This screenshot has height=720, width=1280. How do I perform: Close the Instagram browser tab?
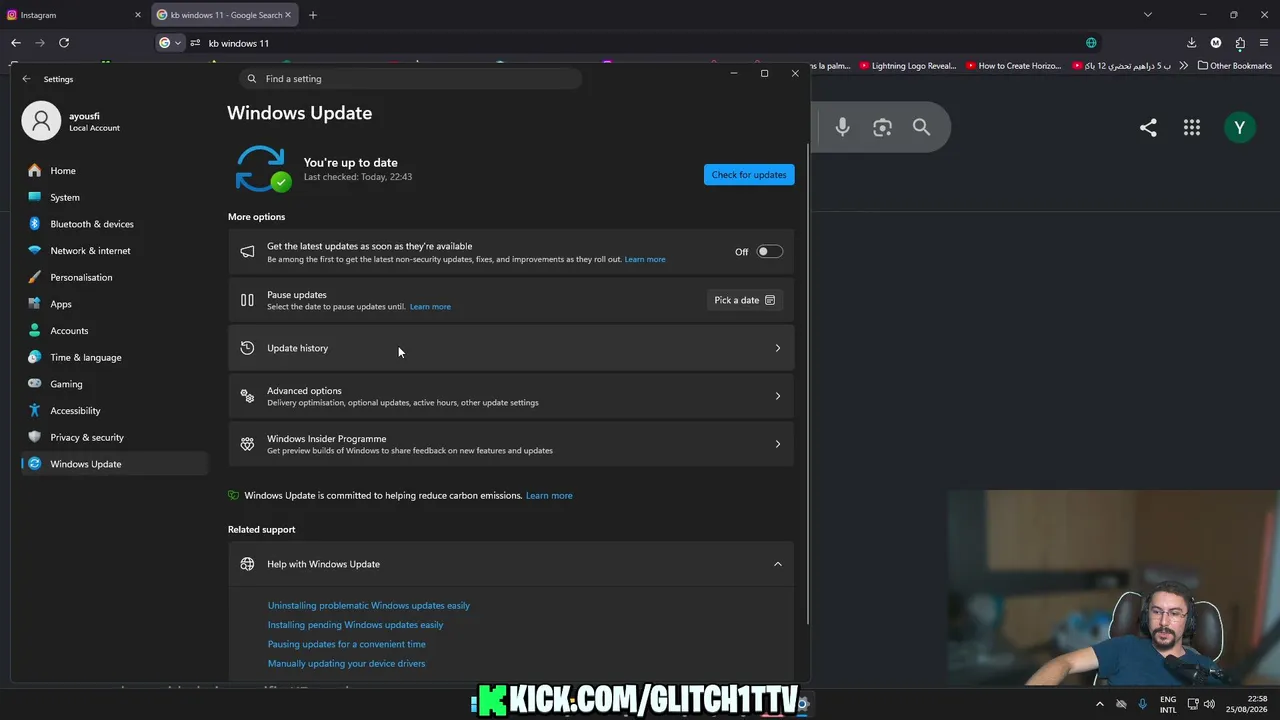click(138, 15)
